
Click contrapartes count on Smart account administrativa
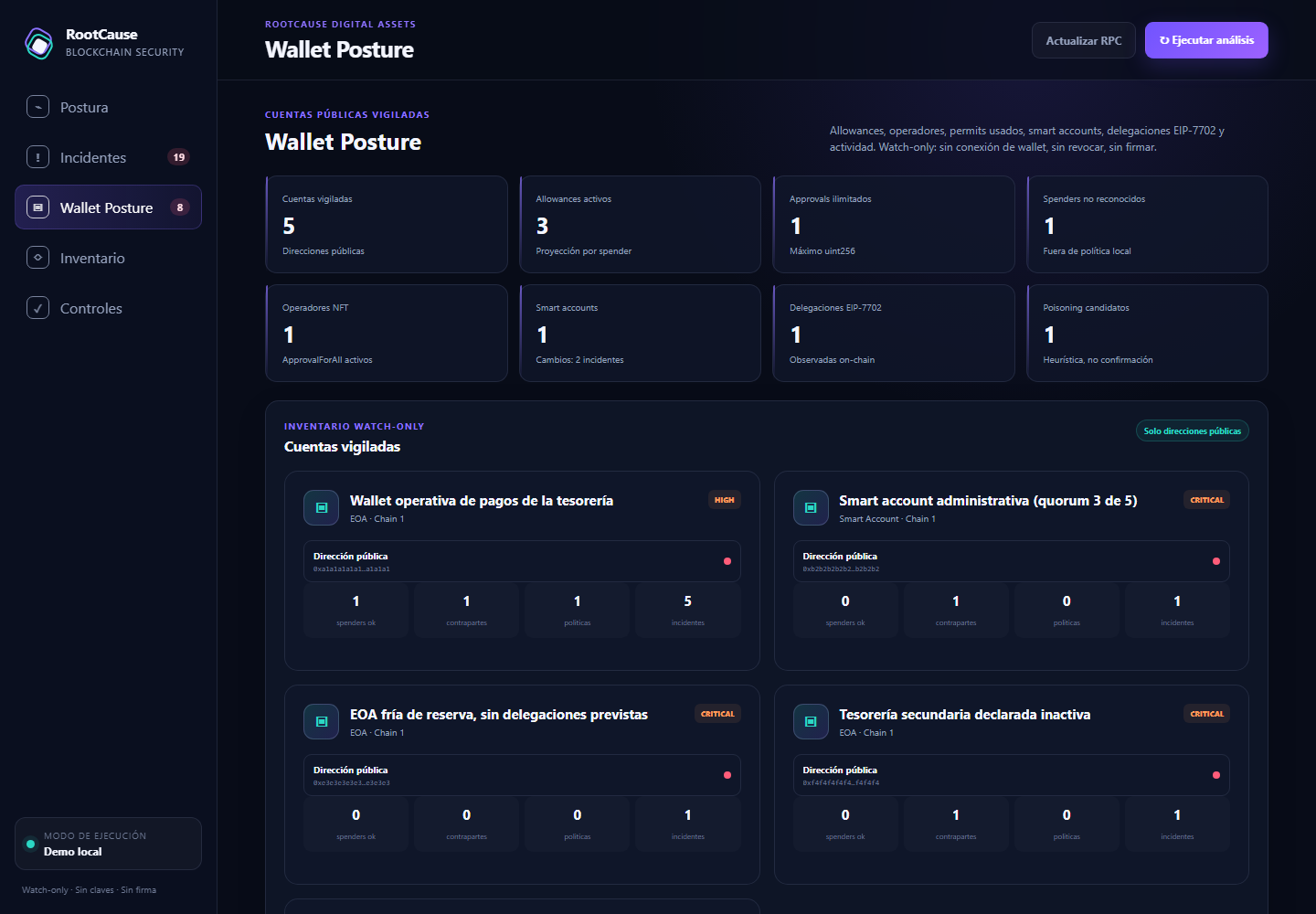click(x=956, y=601)
